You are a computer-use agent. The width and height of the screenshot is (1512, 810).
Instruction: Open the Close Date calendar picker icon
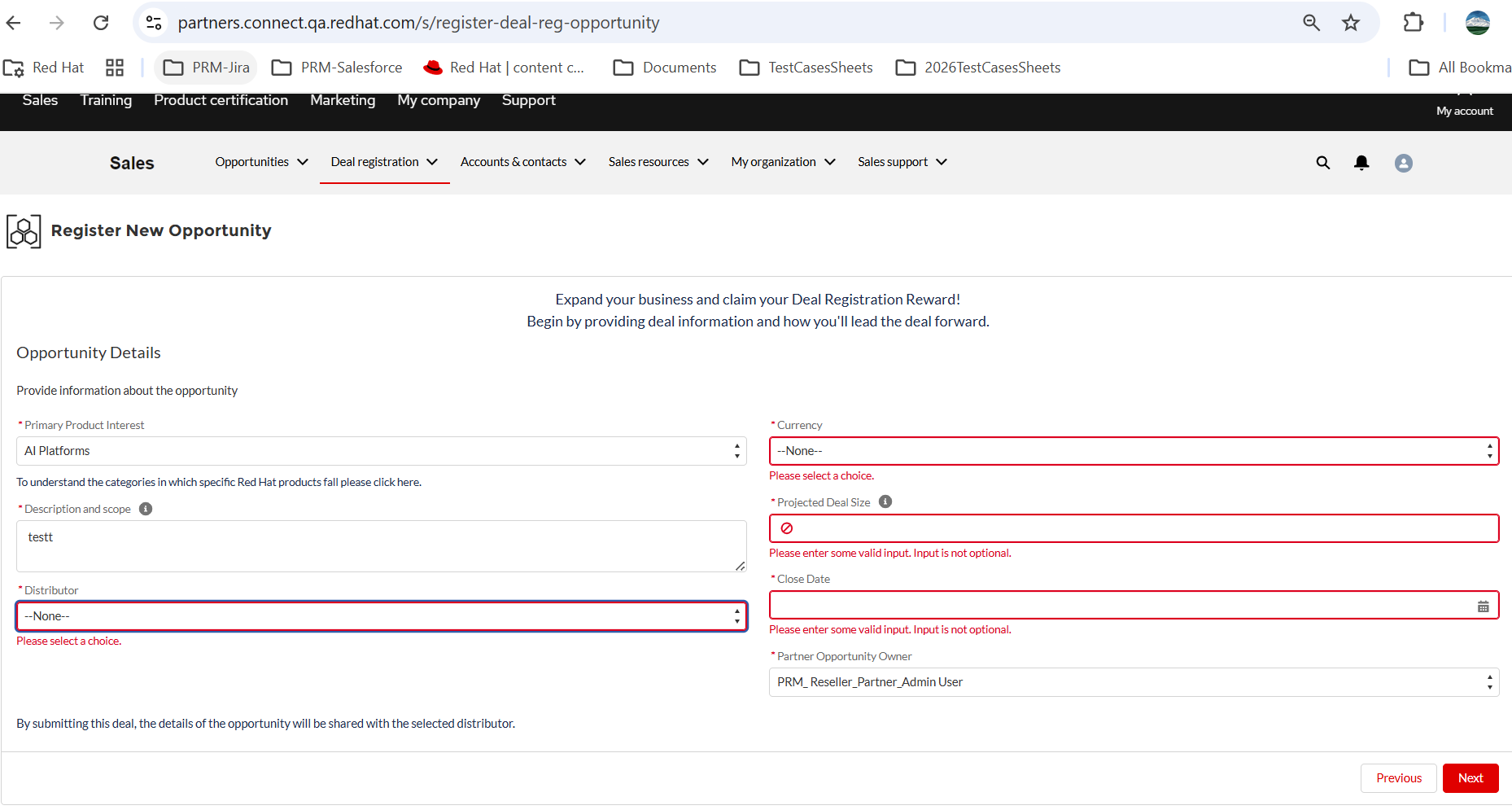coord(1484,606)
